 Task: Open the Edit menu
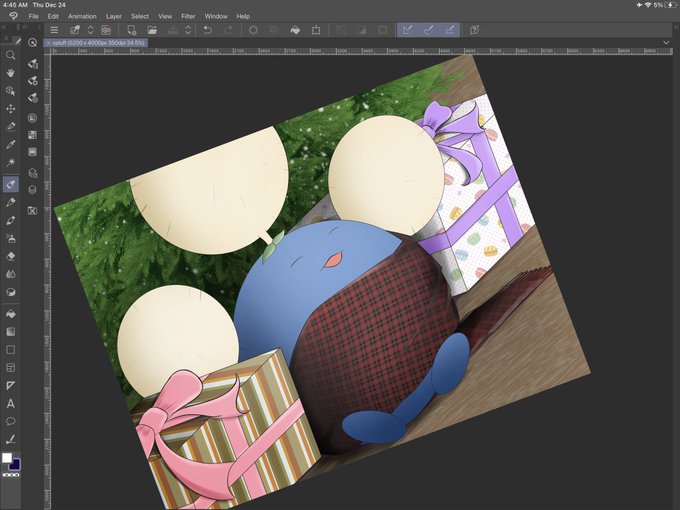[53, 16]
